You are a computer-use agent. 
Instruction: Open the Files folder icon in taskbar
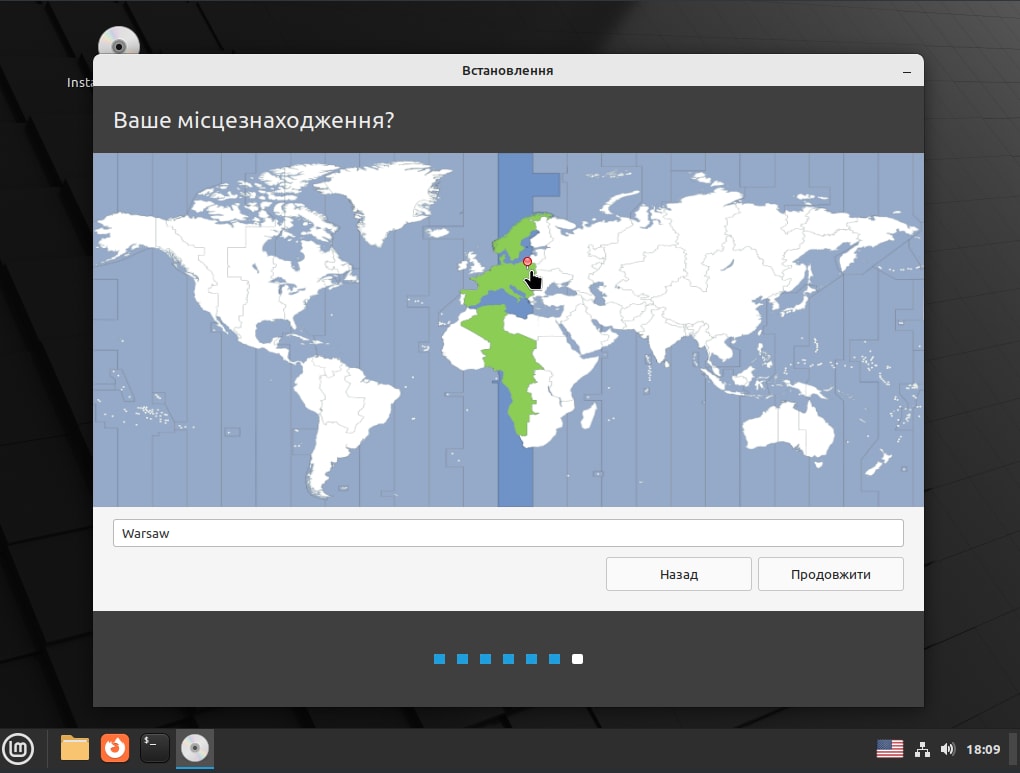(x=75, y=748)
